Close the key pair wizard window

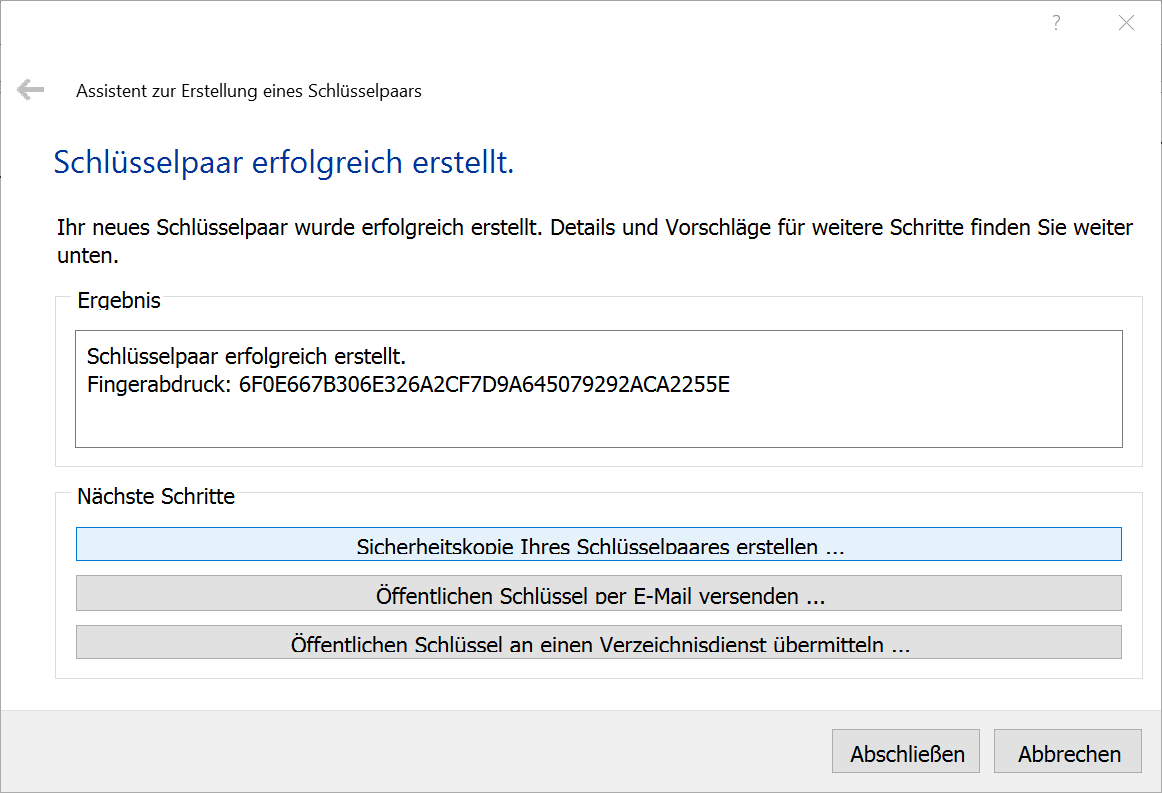pos(1126,23)
